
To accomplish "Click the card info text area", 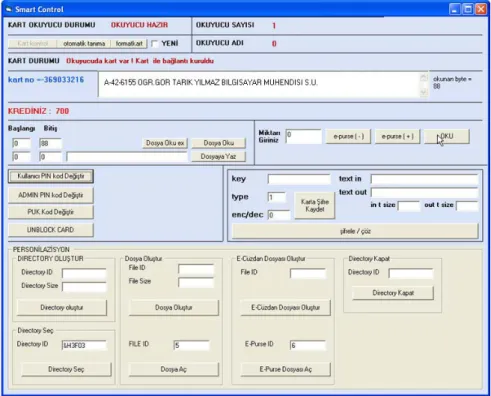I will [259, 85].
